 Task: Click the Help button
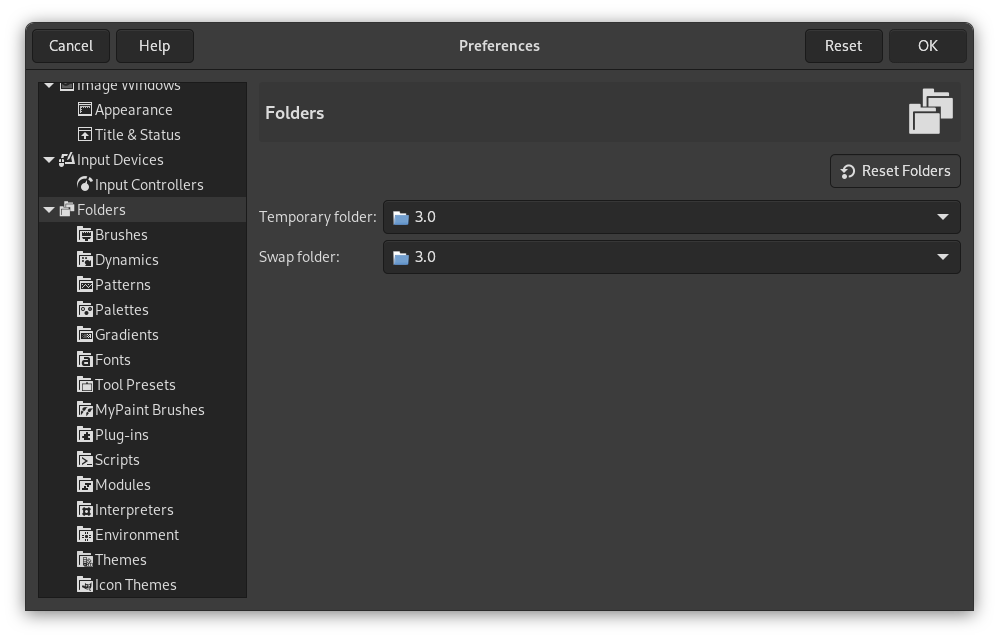pos(155,45)
